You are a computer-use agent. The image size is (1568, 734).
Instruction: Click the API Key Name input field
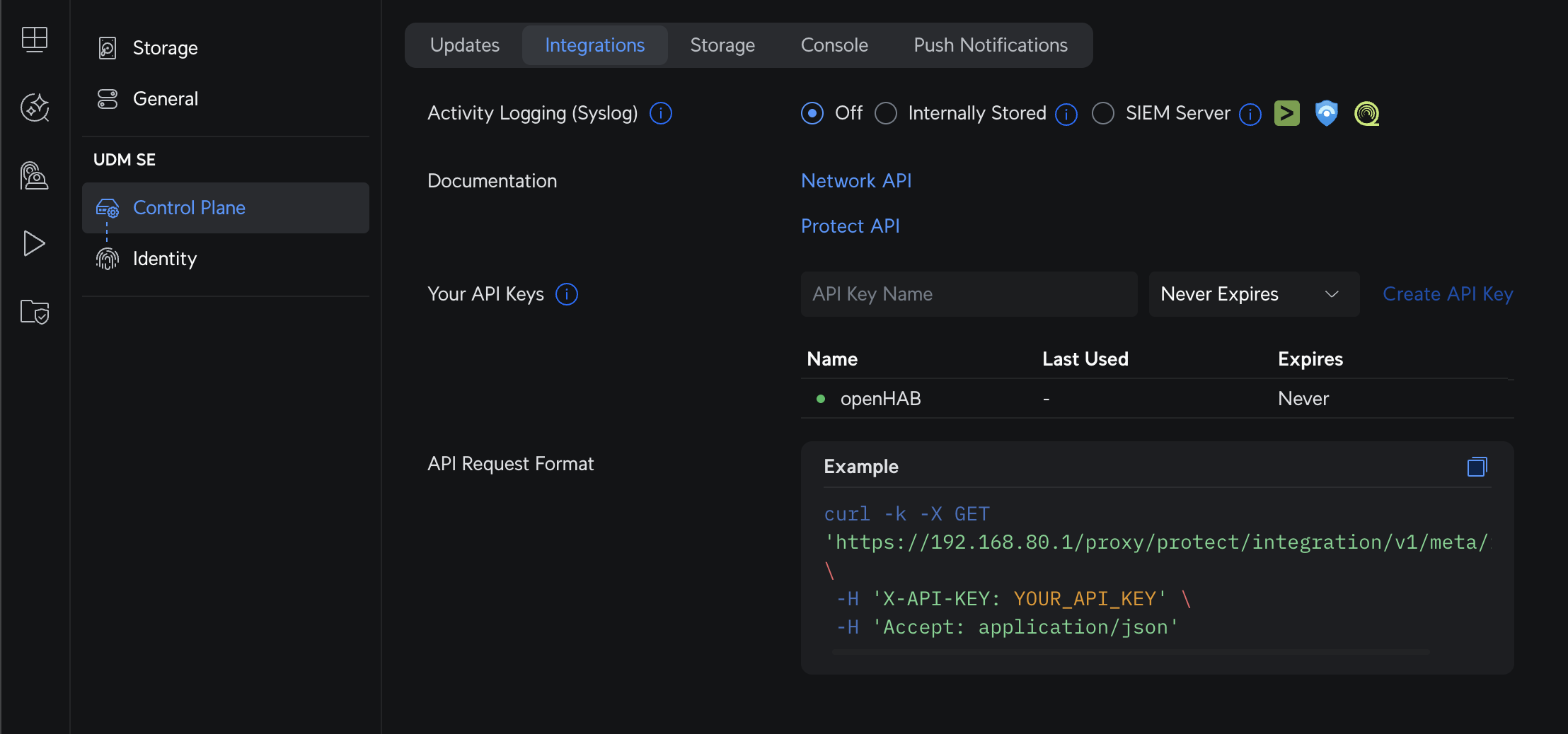967,294
